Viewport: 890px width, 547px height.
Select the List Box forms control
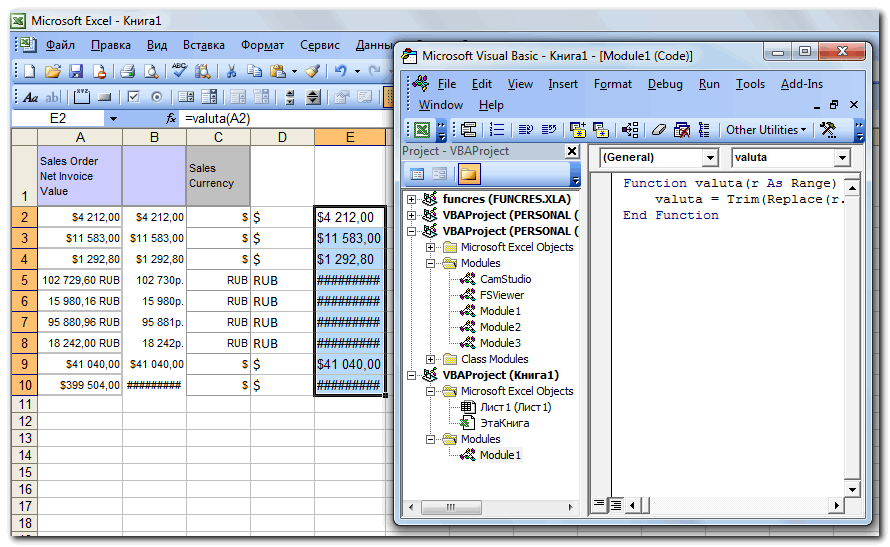pos(186,97)
